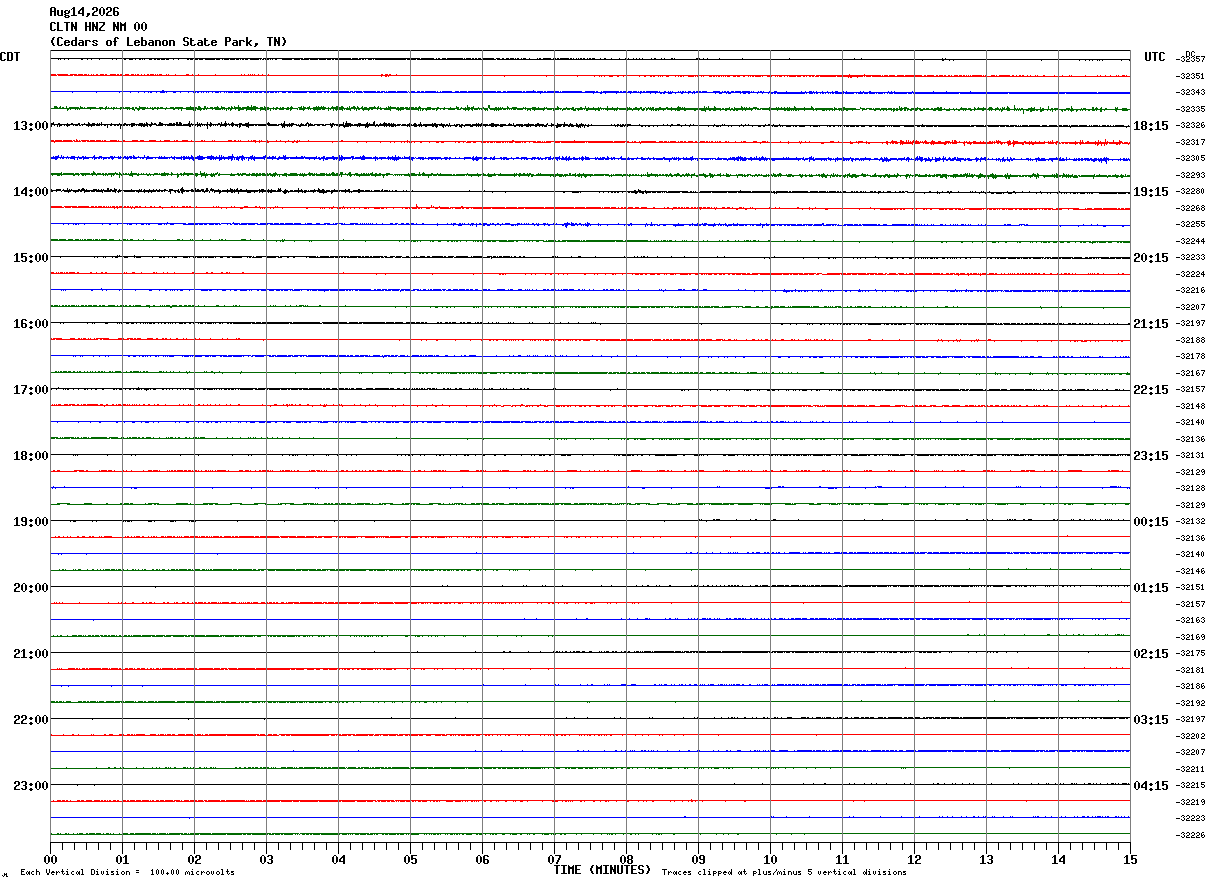Click the 23:15 UTC time label
Viewport: 1210px width, 886px height.
1150,456
